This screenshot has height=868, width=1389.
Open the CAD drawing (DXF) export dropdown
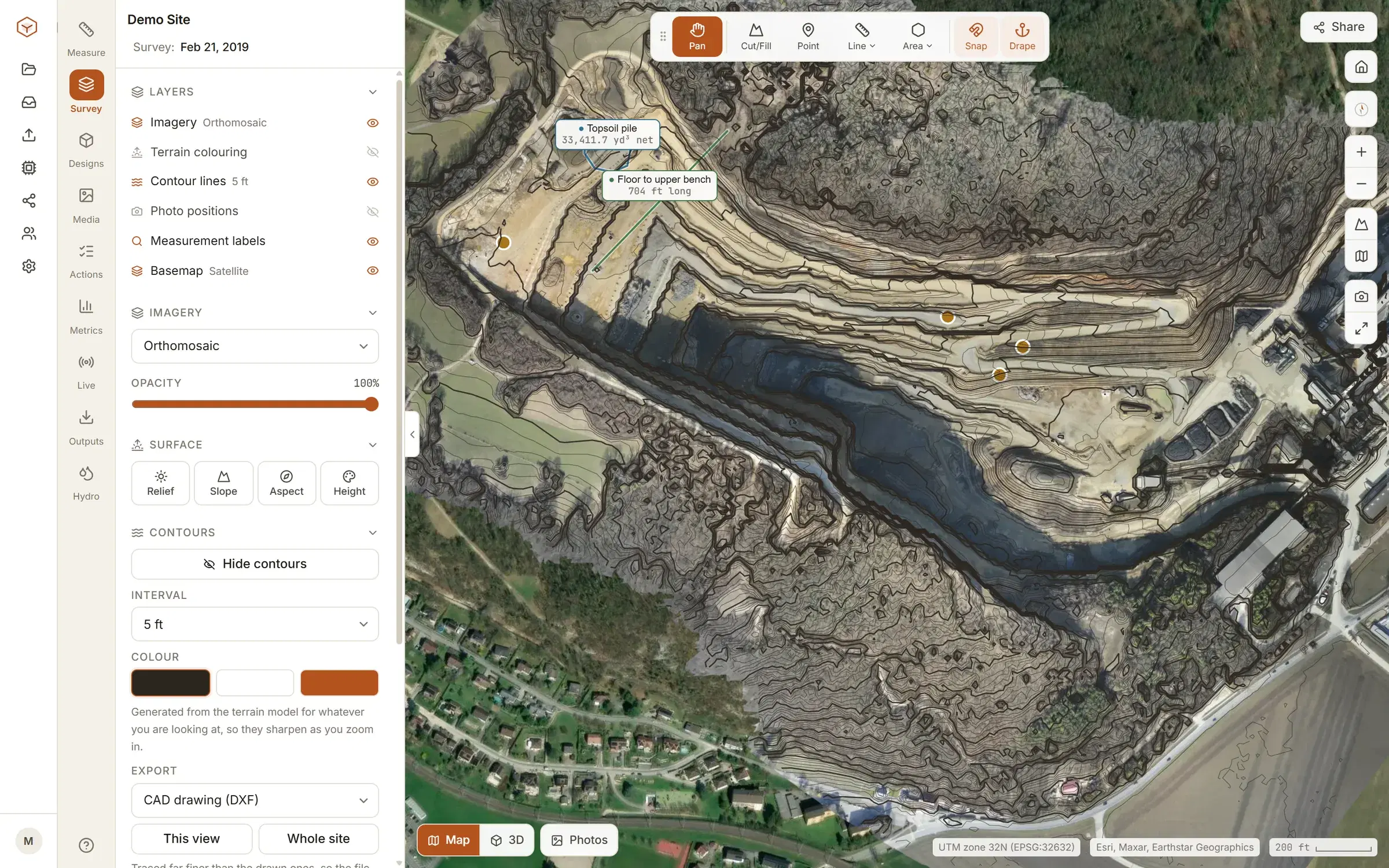[255, 800]
